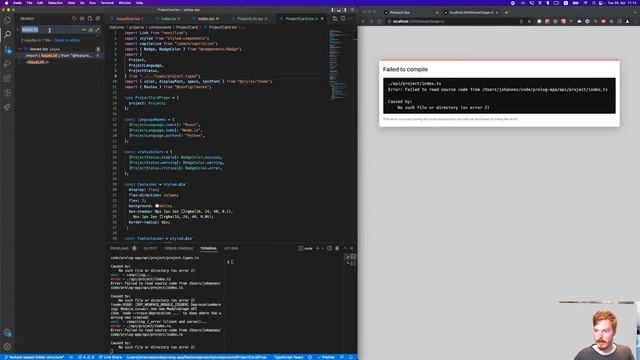
Task: Maximize the panel using the chevron
Action: pos(345,248)
